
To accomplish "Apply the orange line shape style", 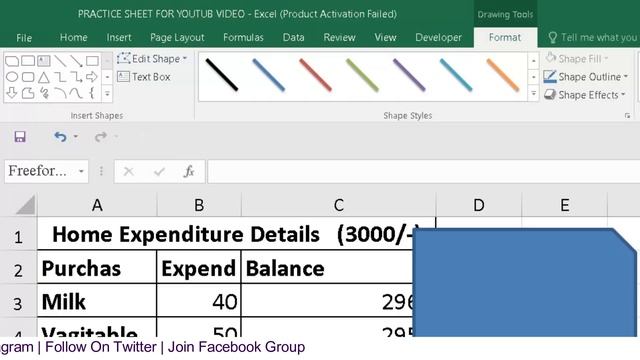I will 503,75.
